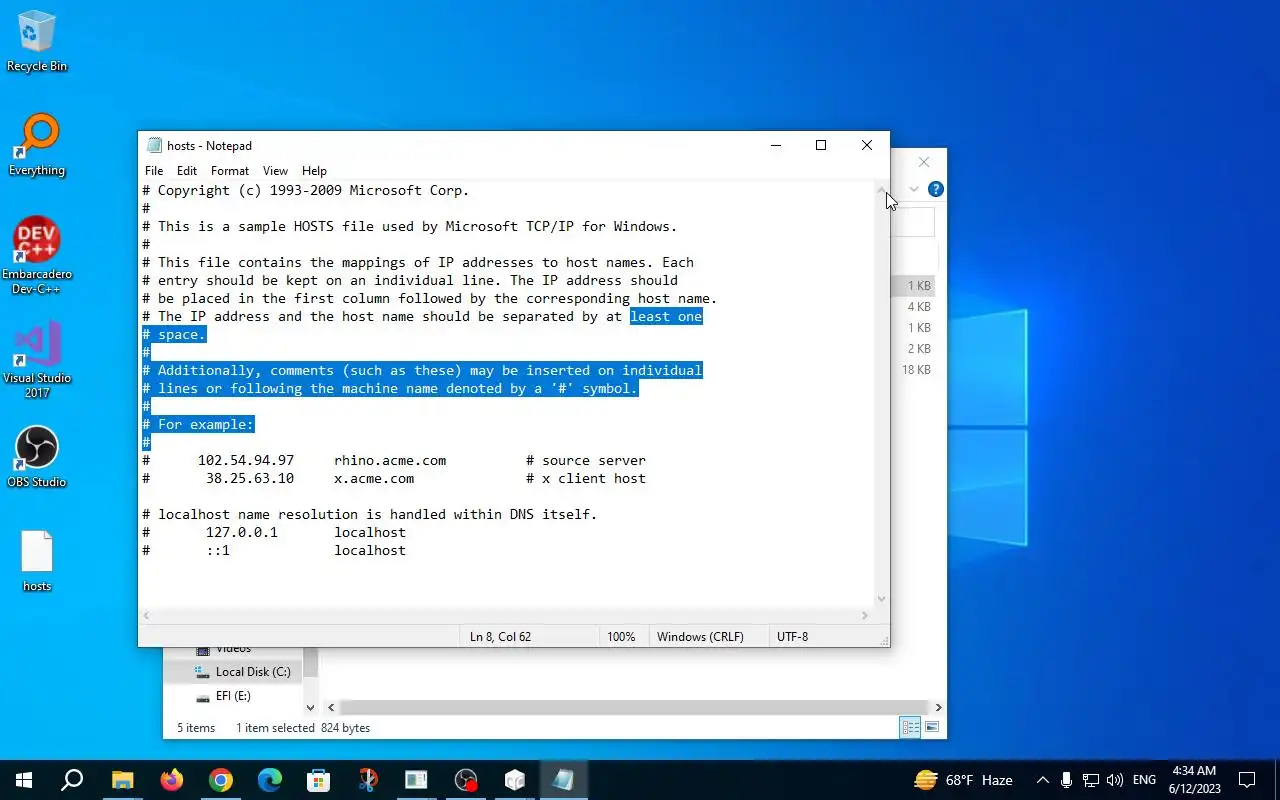The image size is (1280, 800).
Task: Click the UTF-8 encoding status entry
Action: point(792,637)
